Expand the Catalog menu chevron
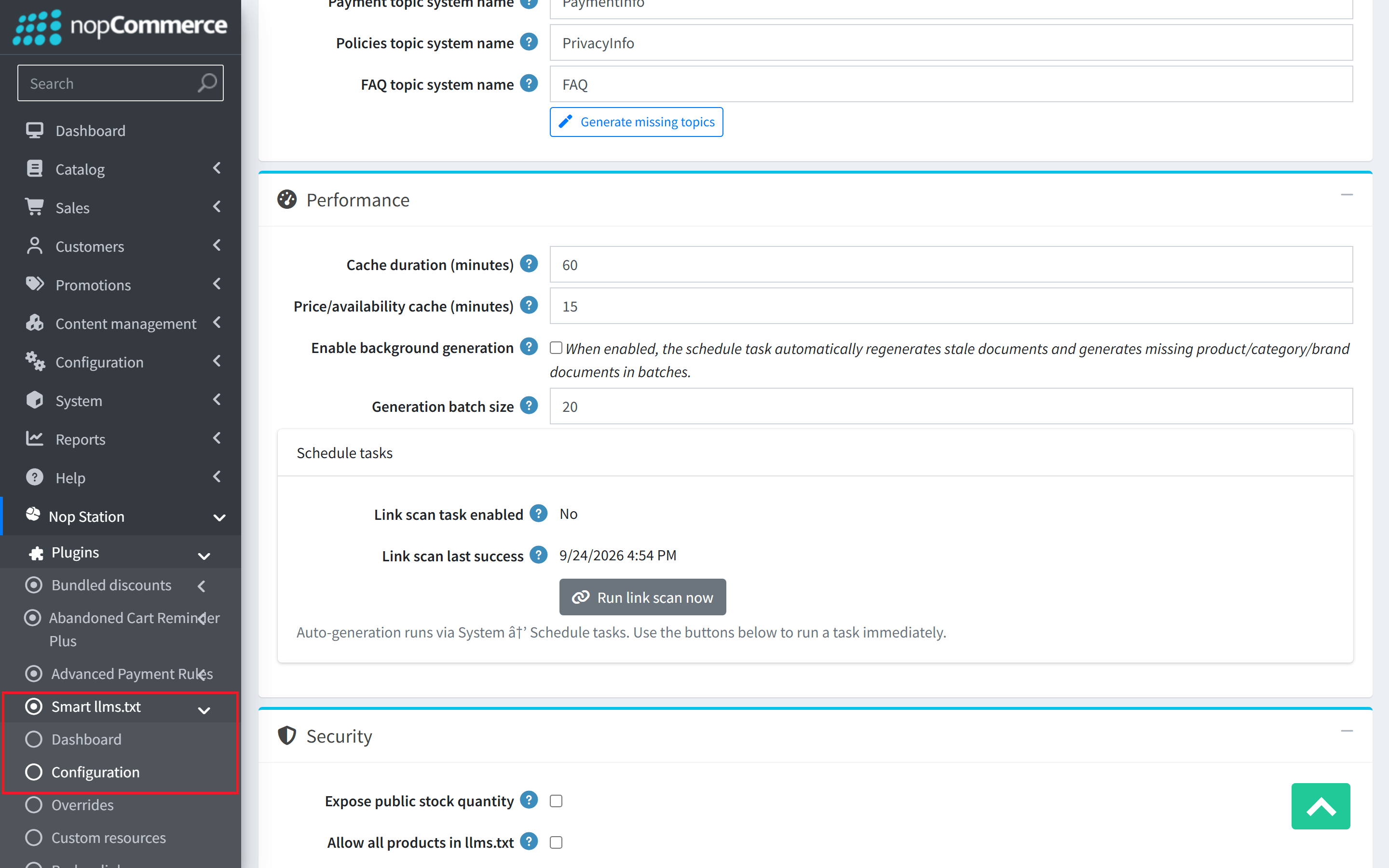 217,168
